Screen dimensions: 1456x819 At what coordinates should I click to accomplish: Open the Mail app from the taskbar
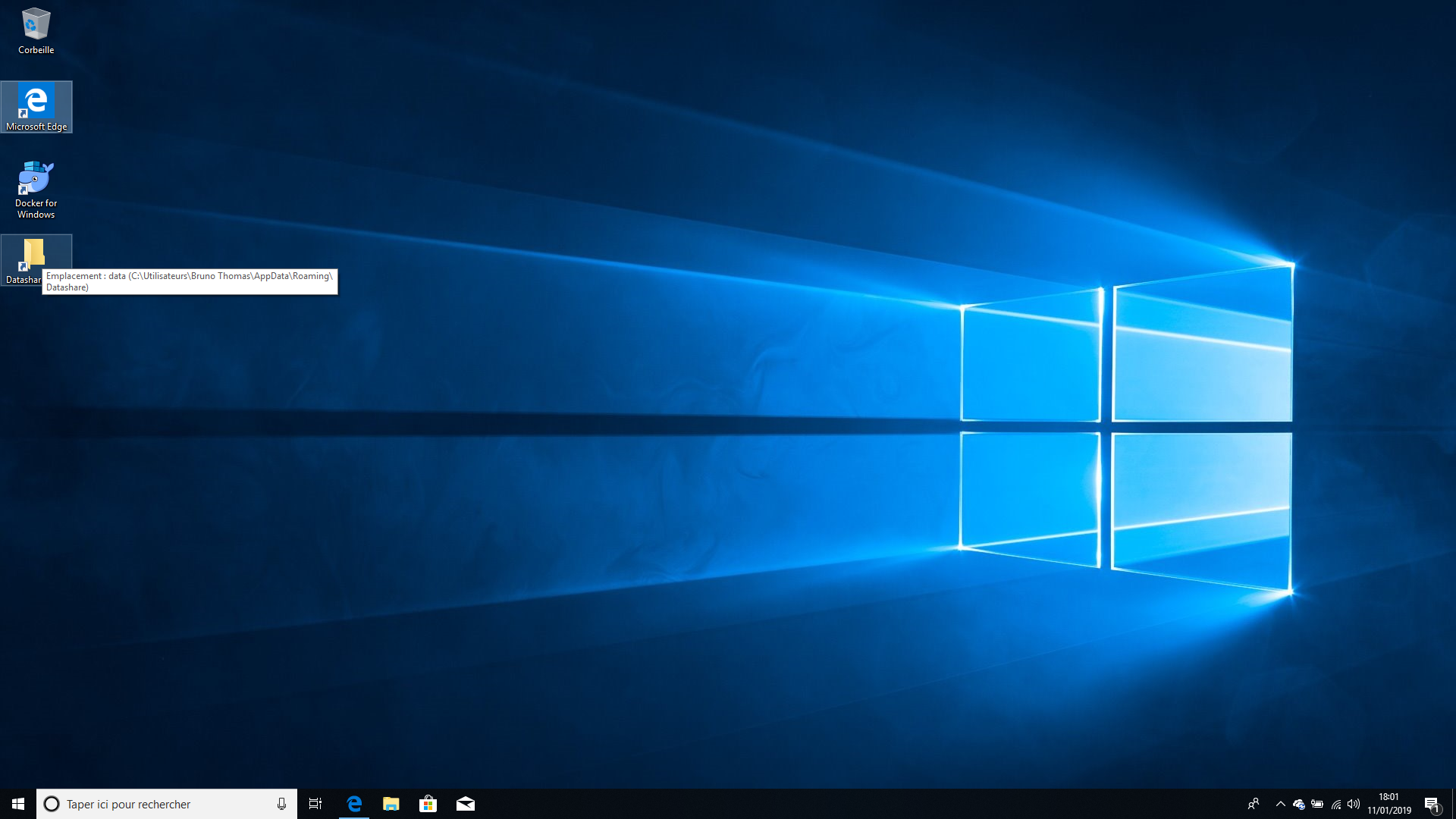pos(466,804)
